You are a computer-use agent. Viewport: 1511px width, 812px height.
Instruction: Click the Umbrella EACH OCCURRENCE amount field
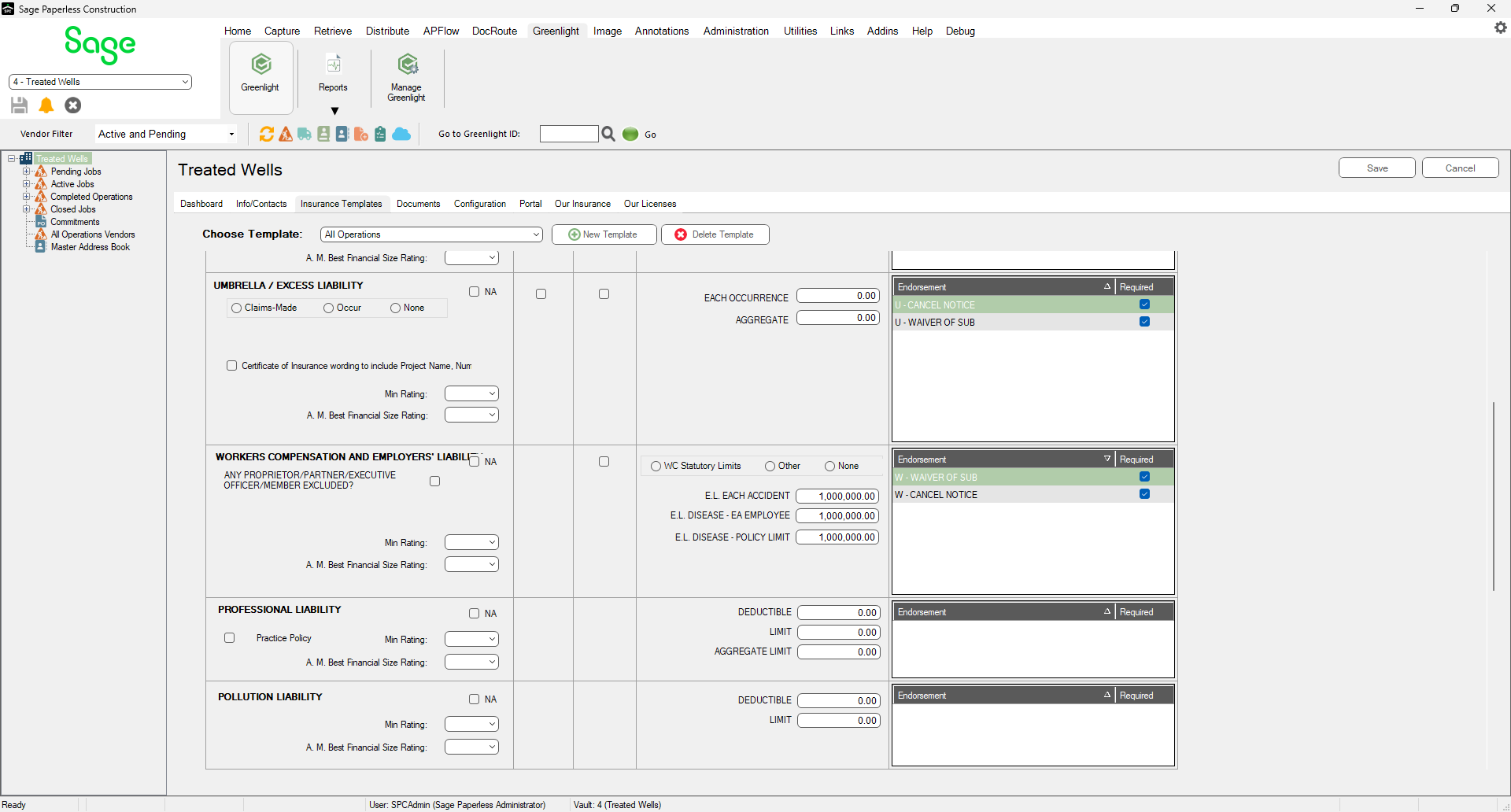click(x=837, y=296)
